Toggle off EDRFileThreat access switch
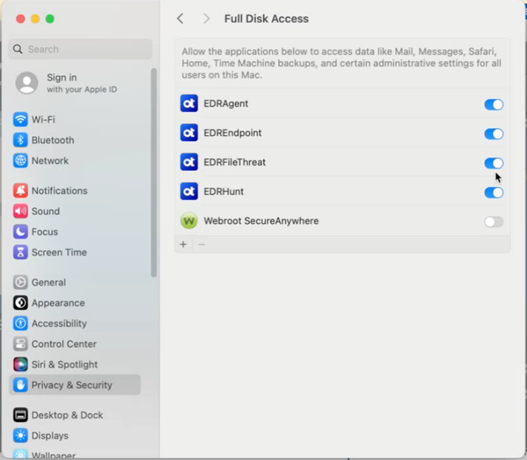Image resolution: width=527 pixels, height=460 pixels. coord(494,163)
